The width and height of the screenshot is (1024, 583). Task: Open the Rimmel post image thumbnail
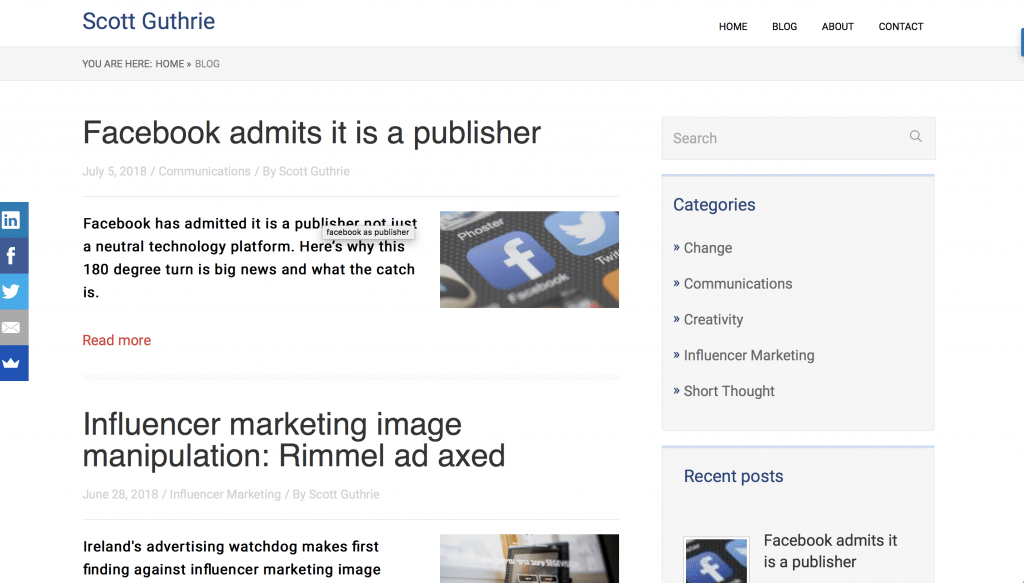pyautogui.click(x=529, y=558)
